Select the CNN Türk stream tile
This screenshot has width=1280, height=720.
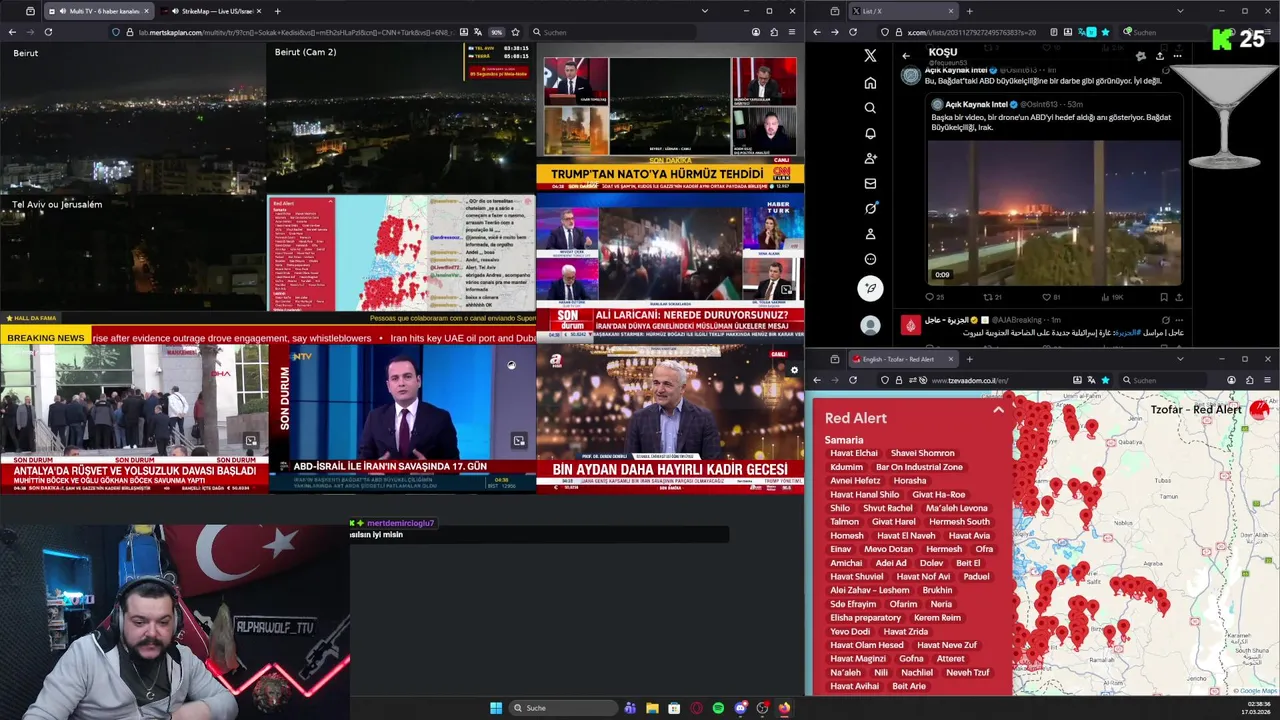tap(670, 117)
